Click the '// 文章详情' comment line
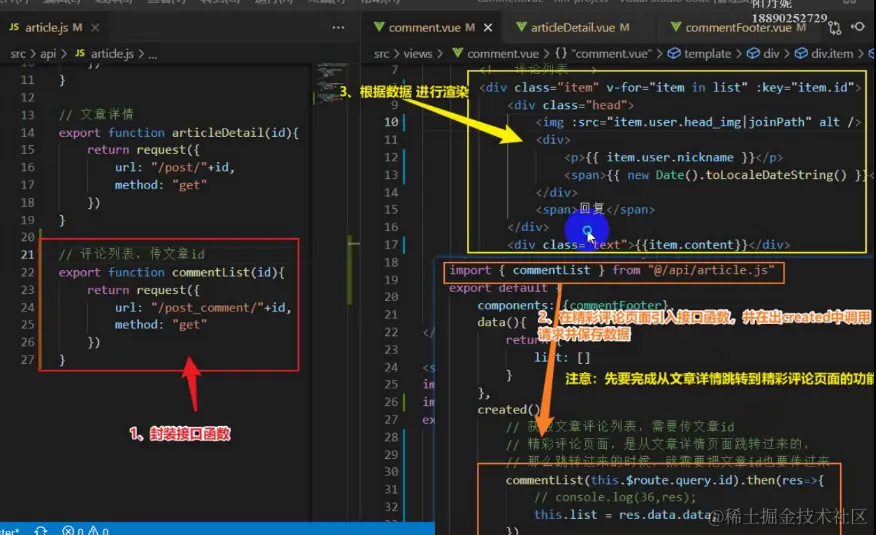This screenshot has height=535, width=876. (96, 114)
